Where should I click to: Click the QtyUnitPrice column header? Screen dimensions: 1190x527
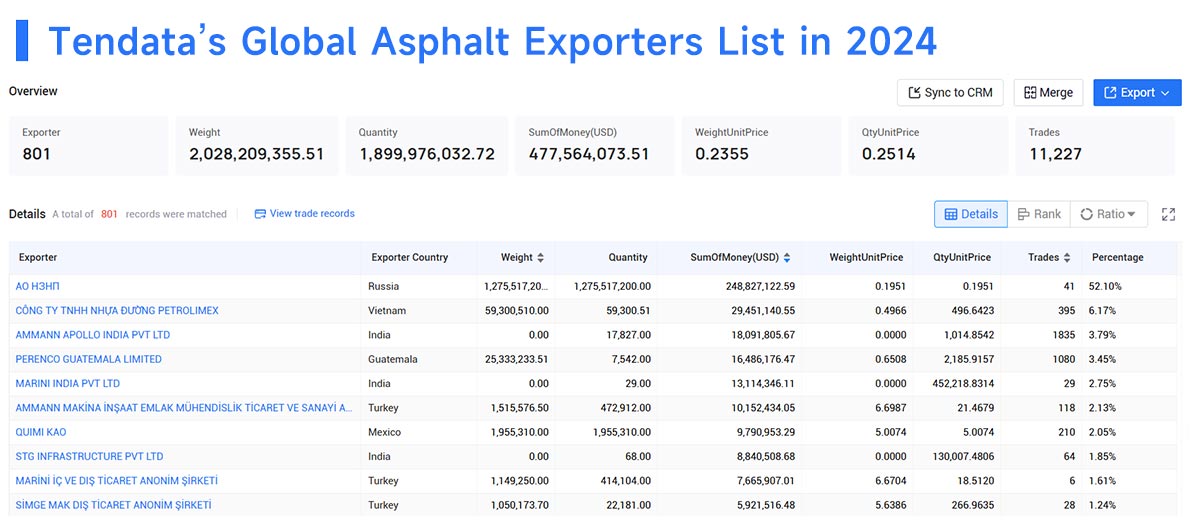click(x=962, y=257)
